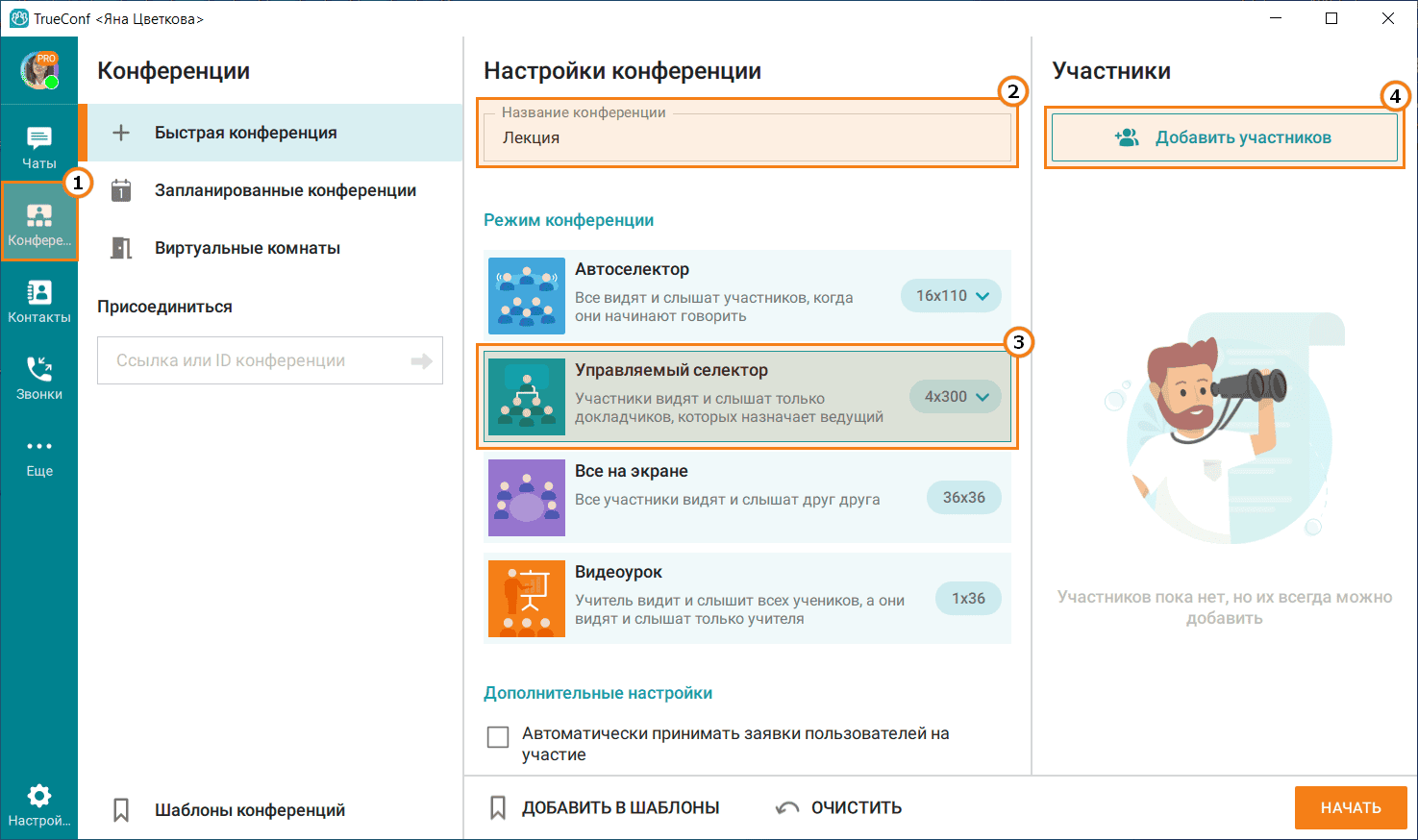Open the user profile avatar
The image size is (1418, 840).
(39, 70)
